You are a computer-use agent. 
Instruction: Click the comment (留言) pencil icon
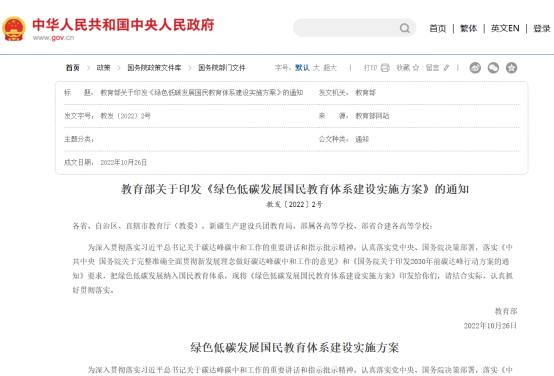click(x=446, y=67)
